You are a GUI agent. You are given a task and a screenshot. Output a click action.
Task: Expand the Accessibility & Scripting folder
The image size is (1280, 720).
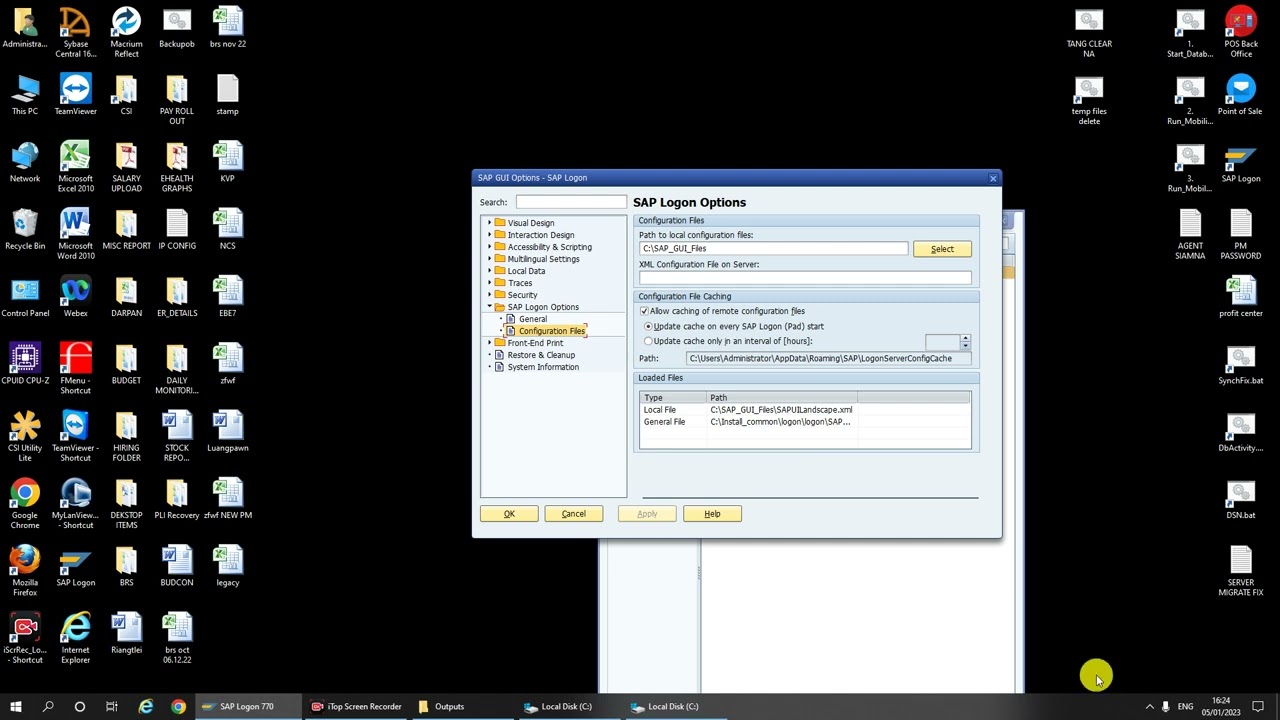pos(490,247)
